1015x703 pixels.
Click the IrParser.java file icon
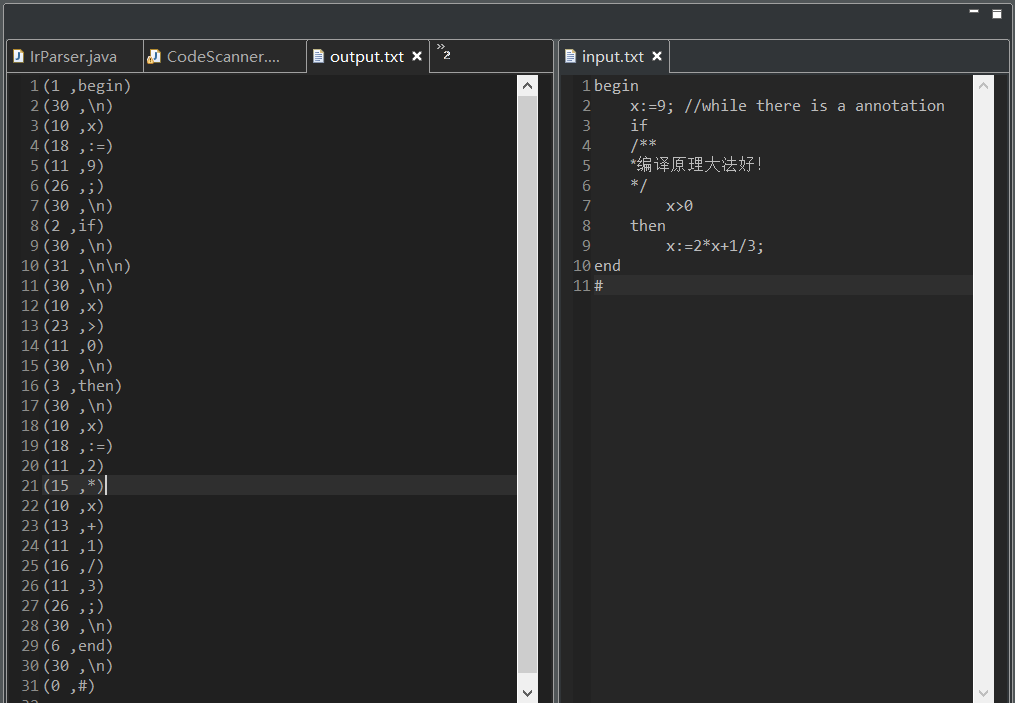coord(18,56)
